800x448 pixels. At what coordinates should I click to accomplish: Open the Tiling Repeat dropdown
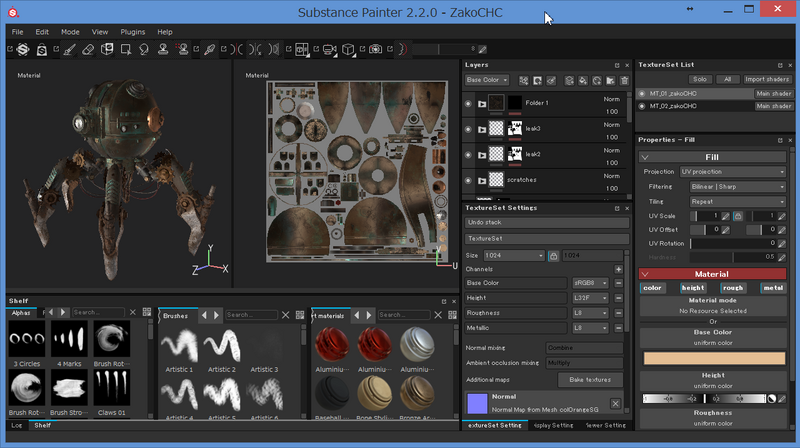738,202
